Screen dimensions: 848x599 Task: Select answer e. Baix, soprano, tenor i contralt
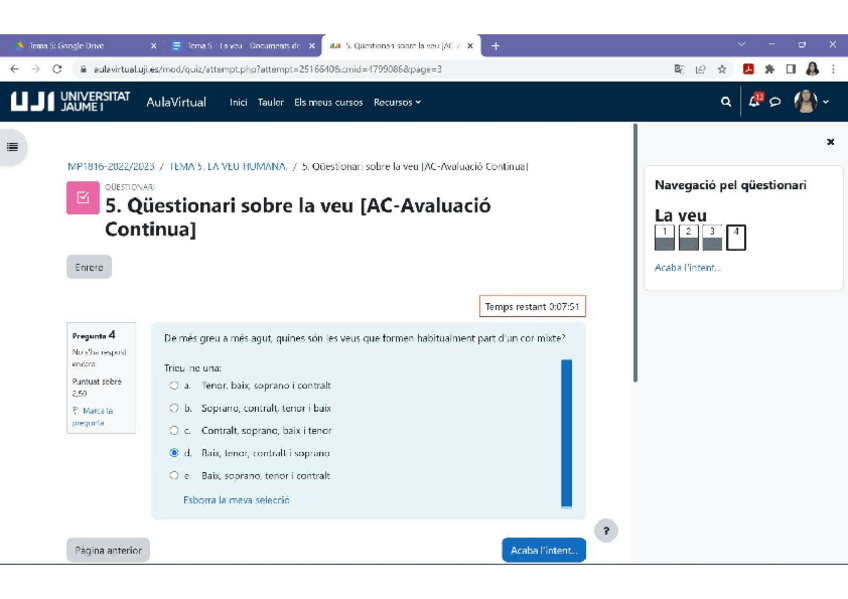[174, 476]
